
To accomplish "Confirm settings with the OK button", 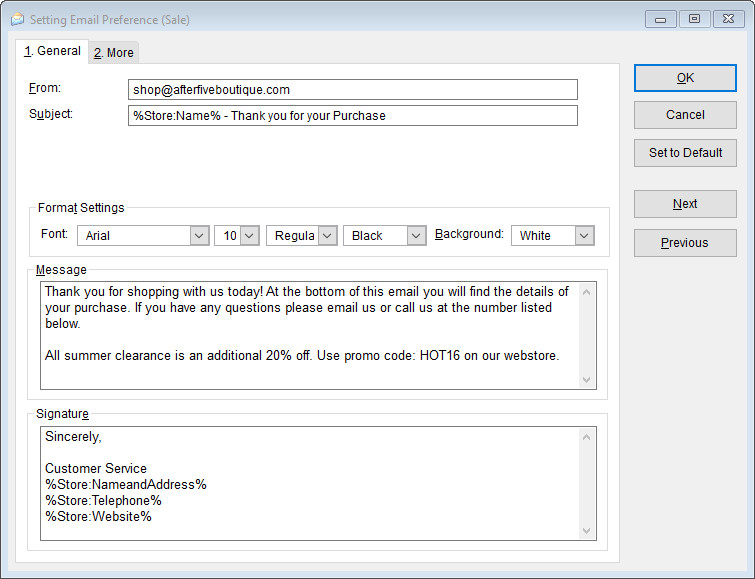I will pyautogui.click(x=685, y=78).
